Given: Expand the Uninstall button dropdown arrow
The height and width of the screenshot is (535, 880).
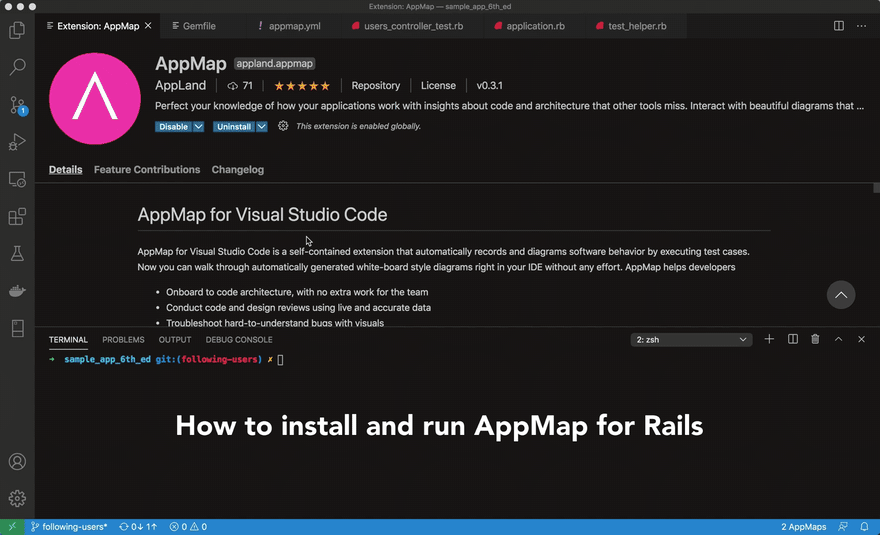Looking at the screenshot, I should [262, 127].
